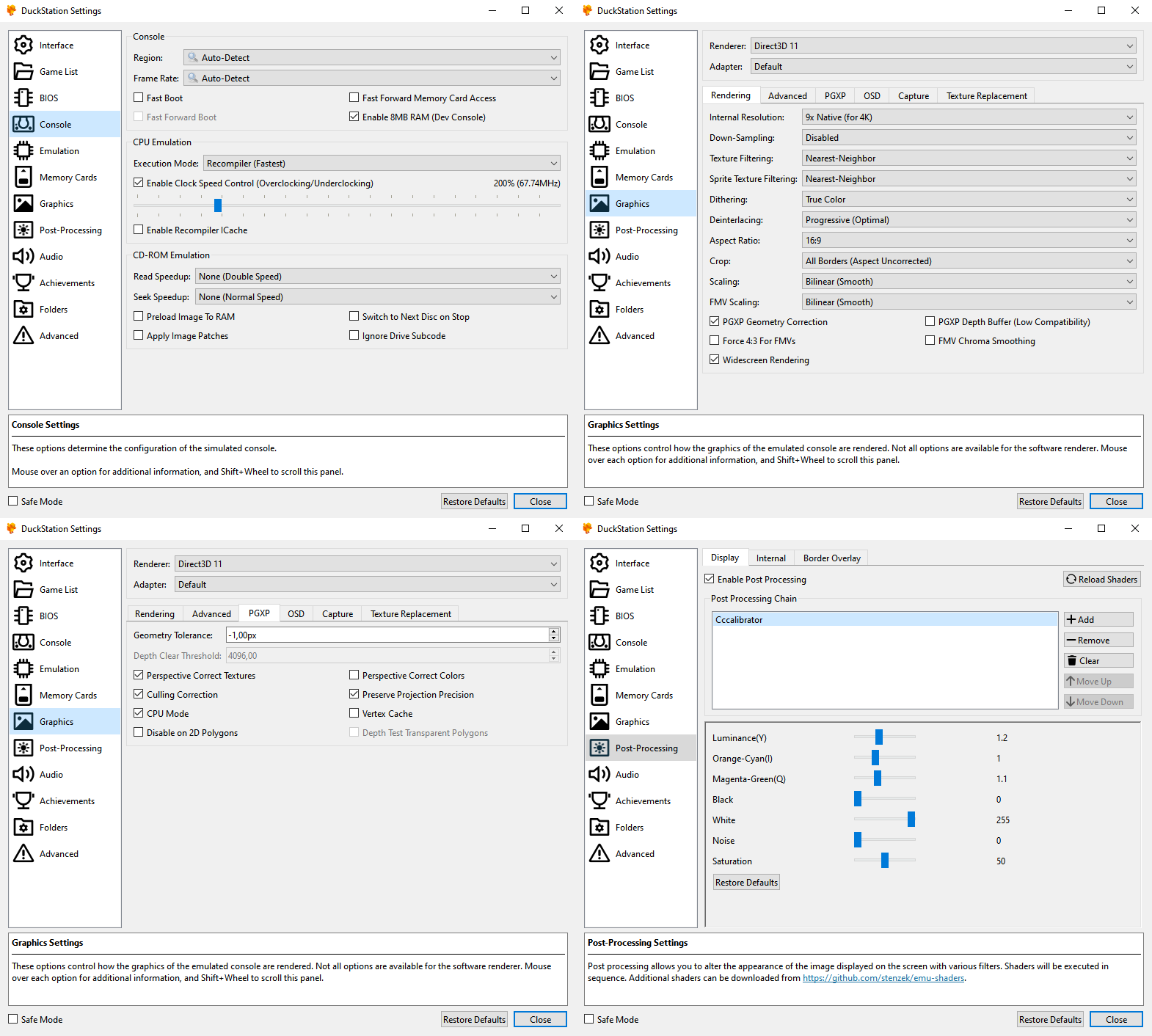Viewport: 1152px width, 1036px height.
Task: Click the Game List folder icon in the Post-Processing window
Action: [x=599, y=590]
